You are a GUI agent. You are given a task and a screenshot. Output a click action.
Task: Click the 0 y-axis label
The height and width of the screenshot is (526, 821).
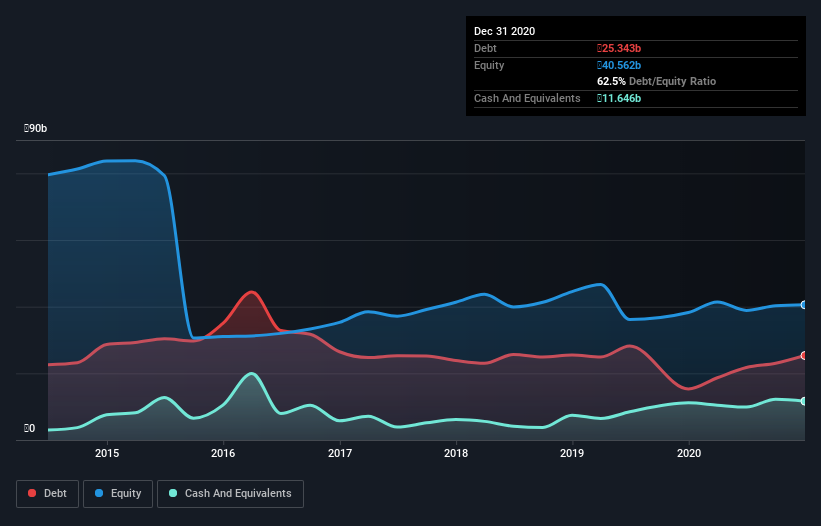(29, 428)
